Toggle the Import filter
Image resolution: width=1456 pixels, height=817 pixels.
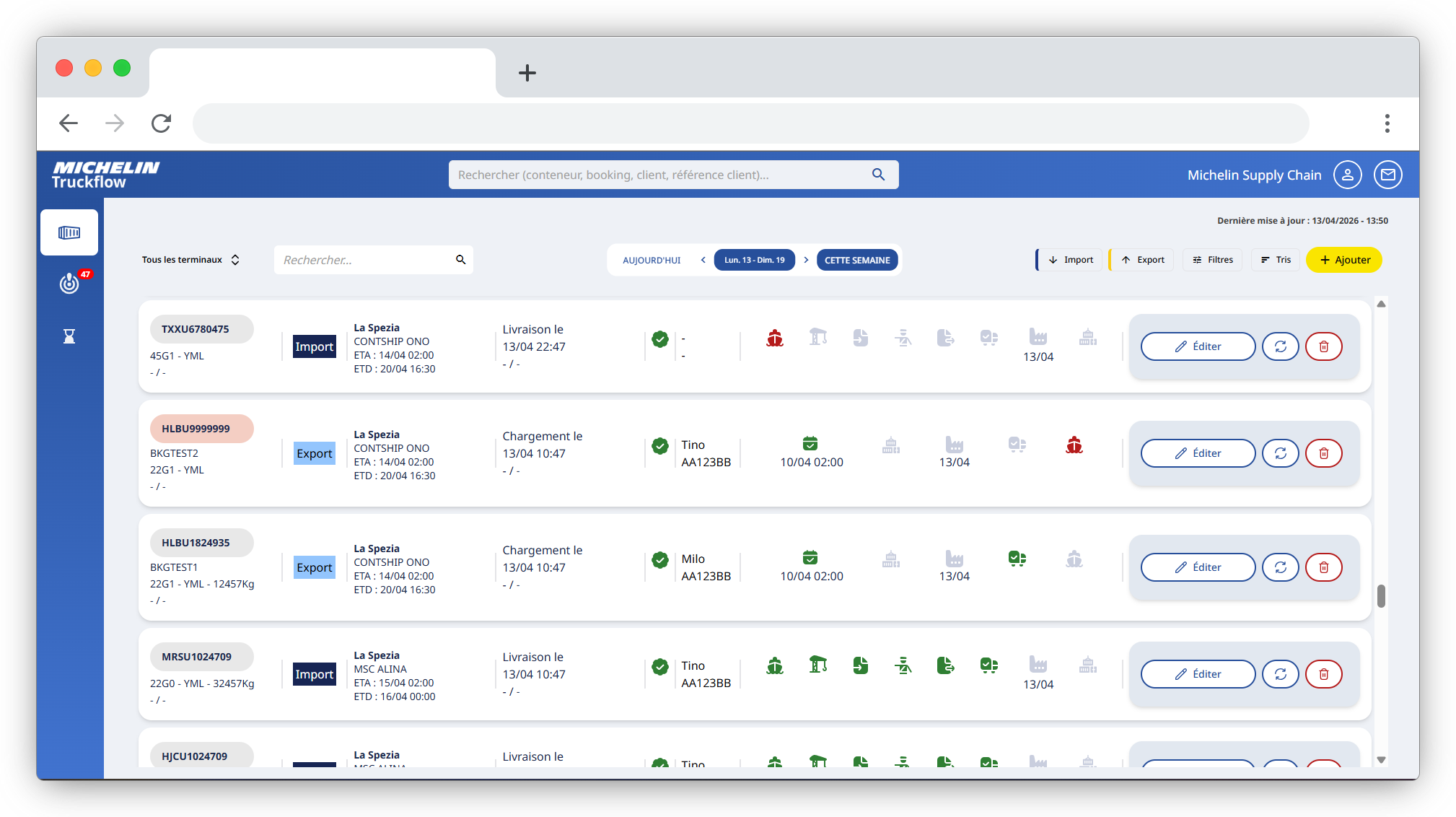coord(1069,260)
